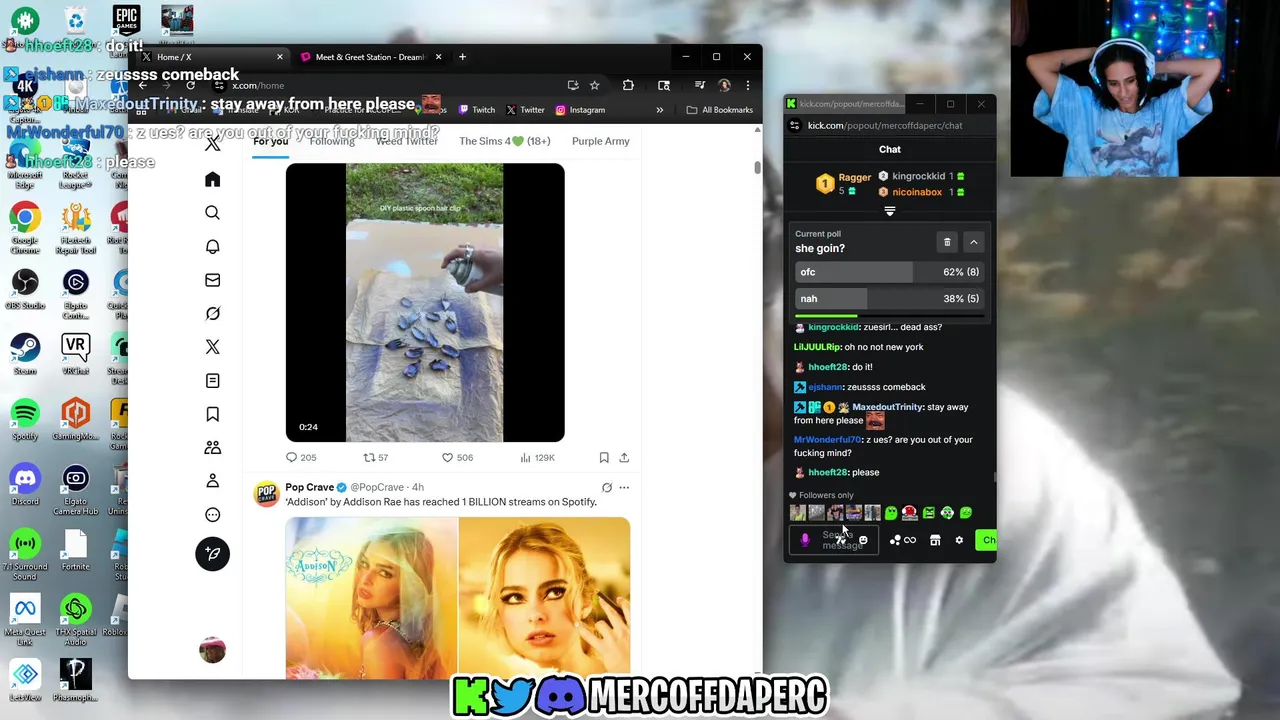Open The Sims 4 (18+) tab

[x=504, y=141]
